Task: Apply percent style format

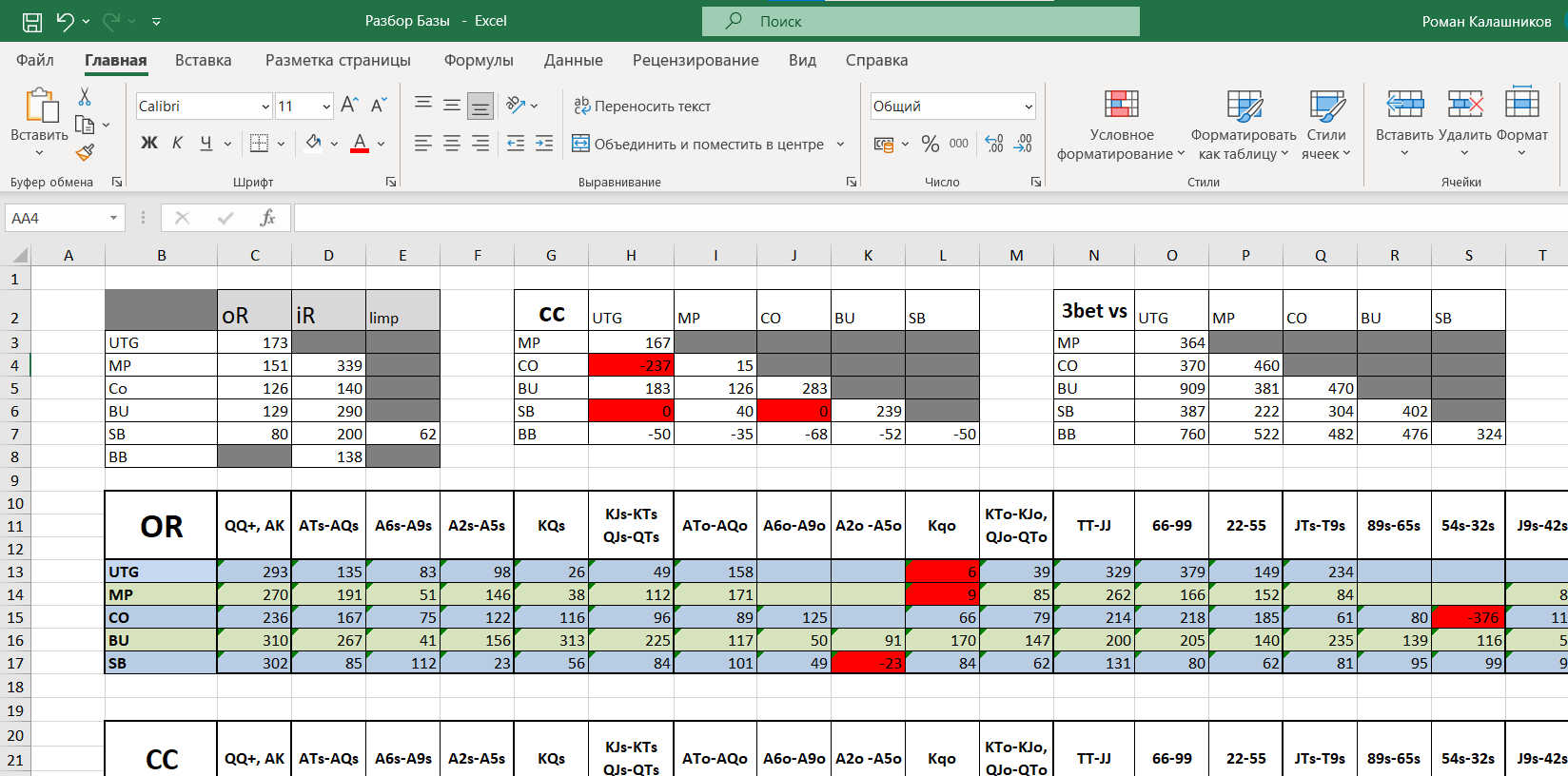Action: click(x=931, y=144)
